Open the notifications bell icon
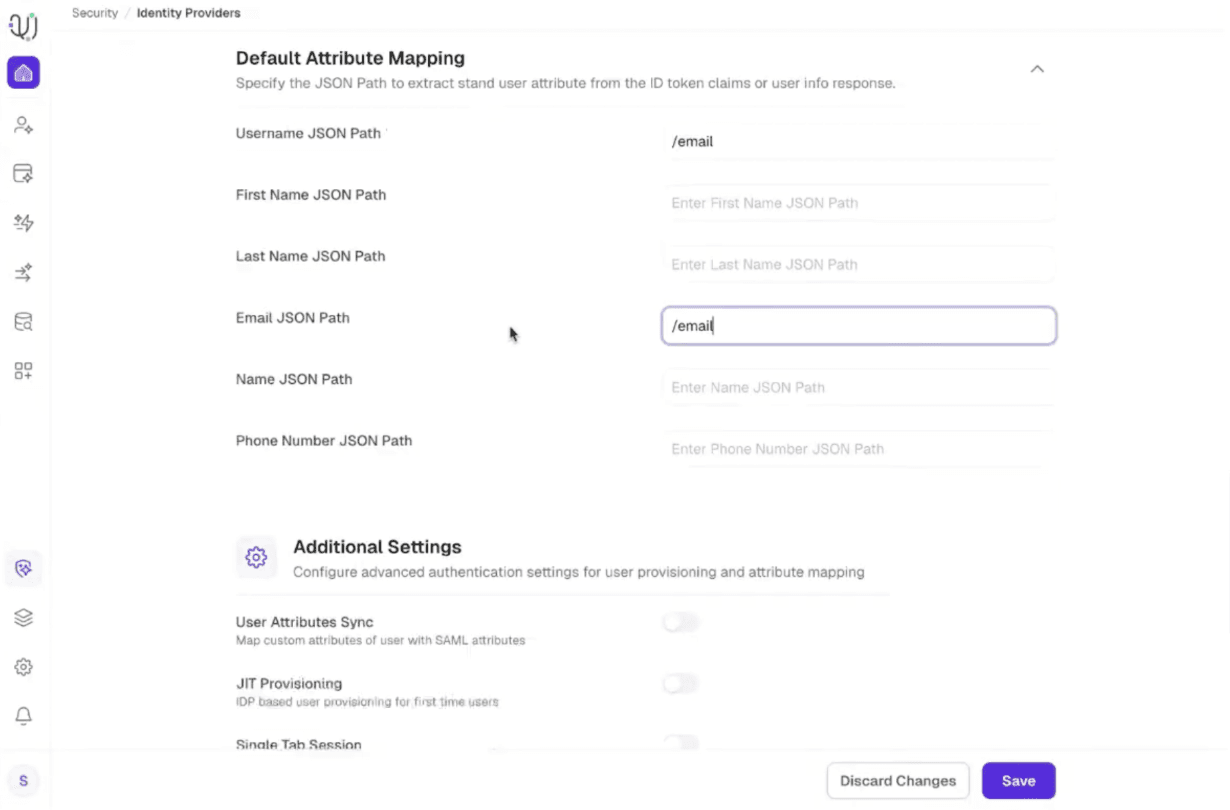1230x810 pixels. tap(23, 716)
